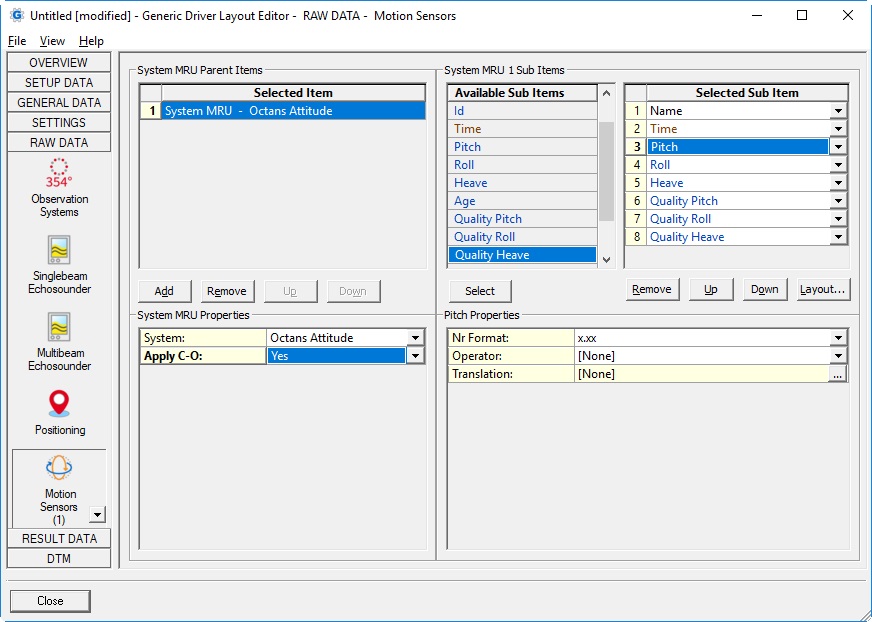Click the Layout... button
872x622 pixels.
[823, 289]
